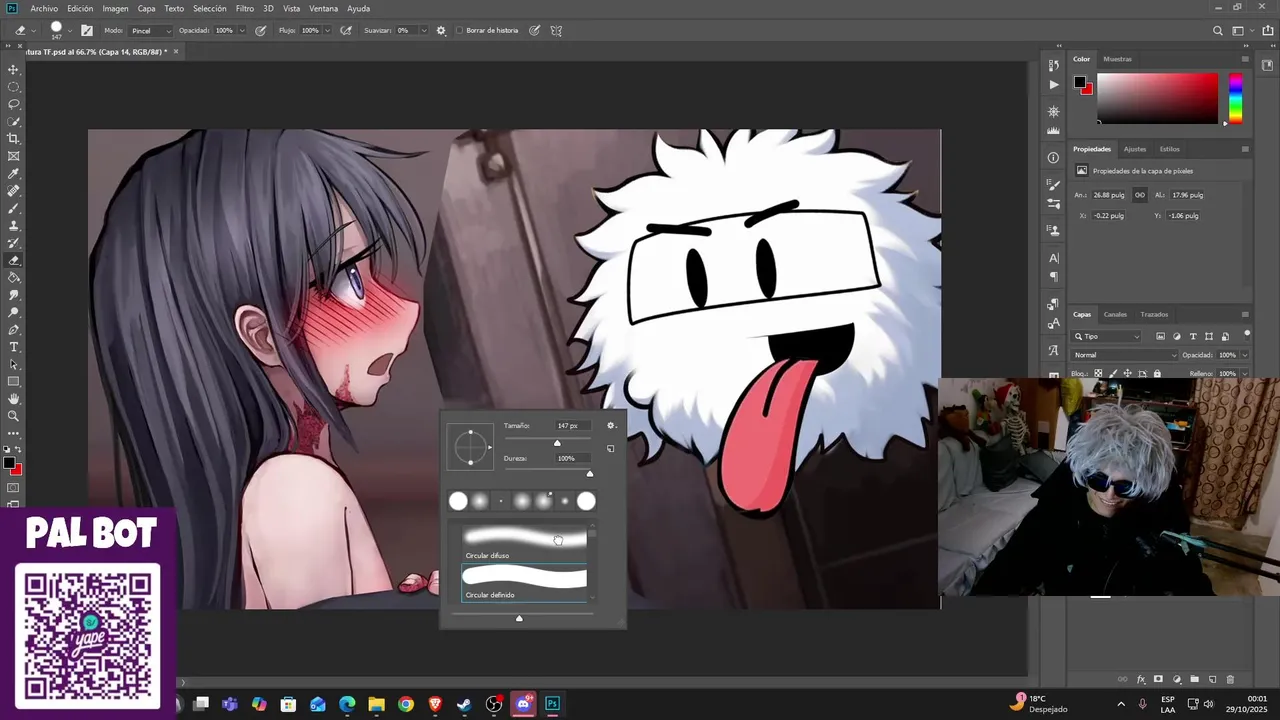Toggle link width and height
This screenshot has width=1280, height=720.
pyautogui.click(x=1140, y=195)
